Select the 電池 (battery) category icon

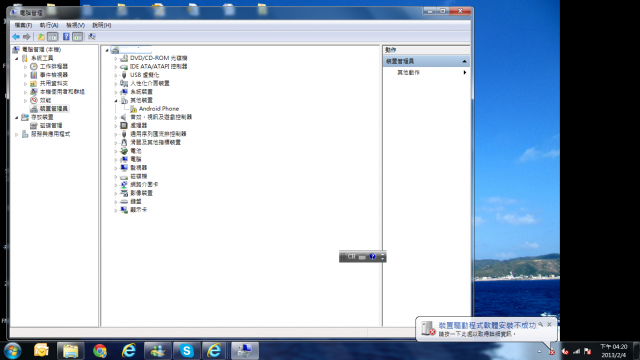click(124, 151)
